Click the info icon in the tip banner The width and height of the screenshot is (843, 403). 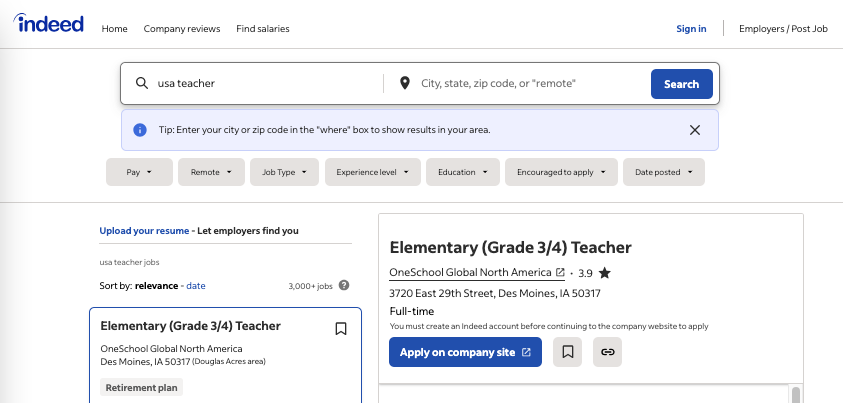click(140, 130)
